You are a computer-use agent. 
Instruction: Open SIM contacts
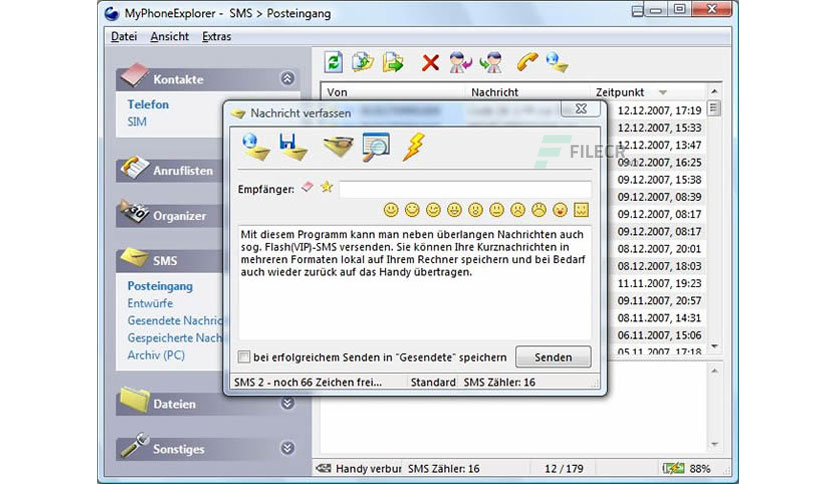coord(137,122)
